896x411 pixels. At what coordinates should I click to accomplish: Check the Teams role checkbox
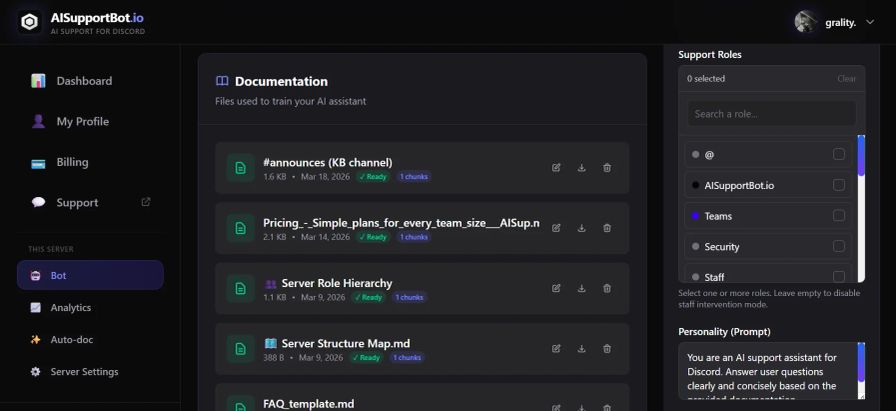pos(838,216)
